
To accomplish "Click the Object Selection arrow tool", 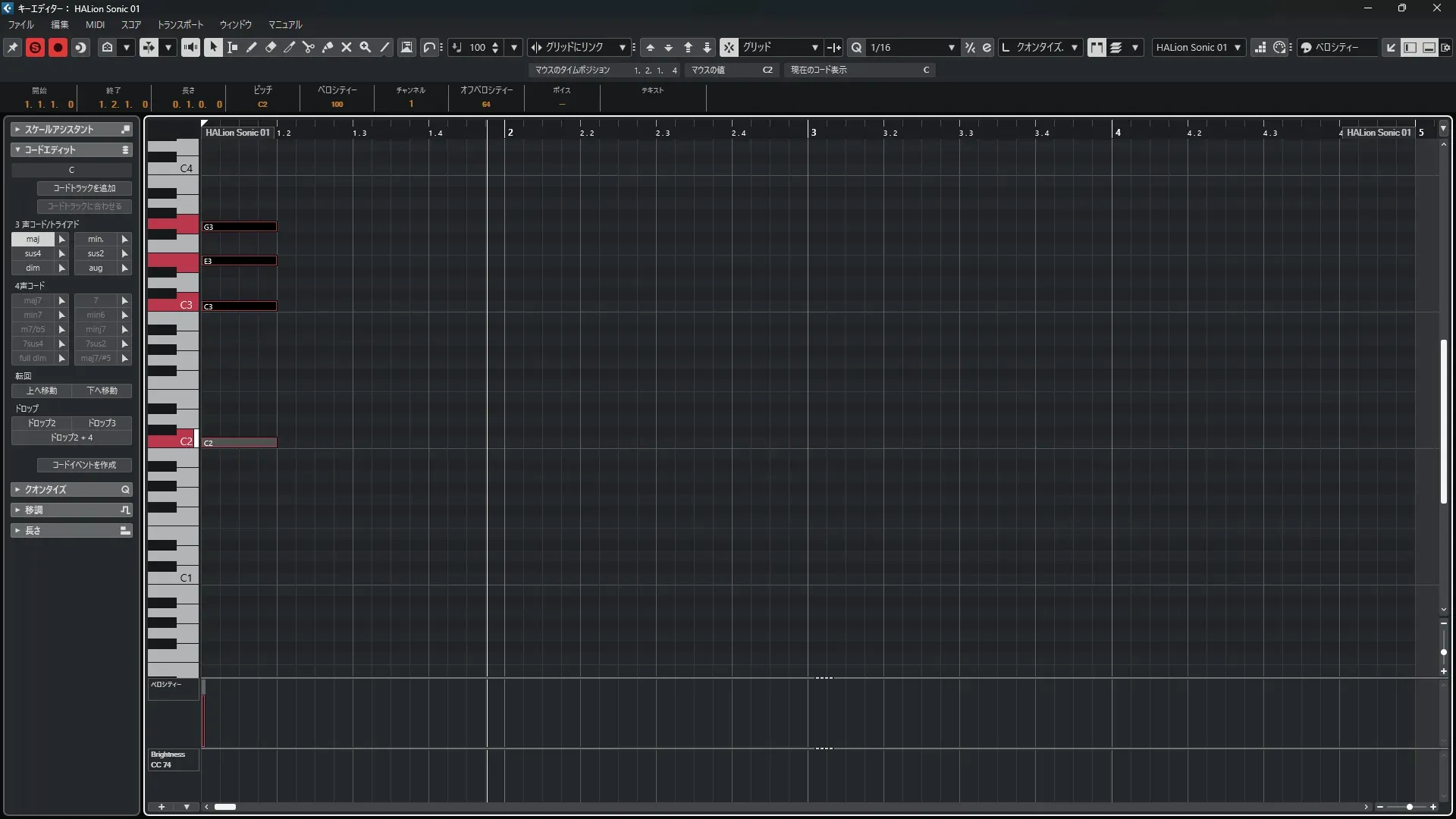I will click(213, 47).
